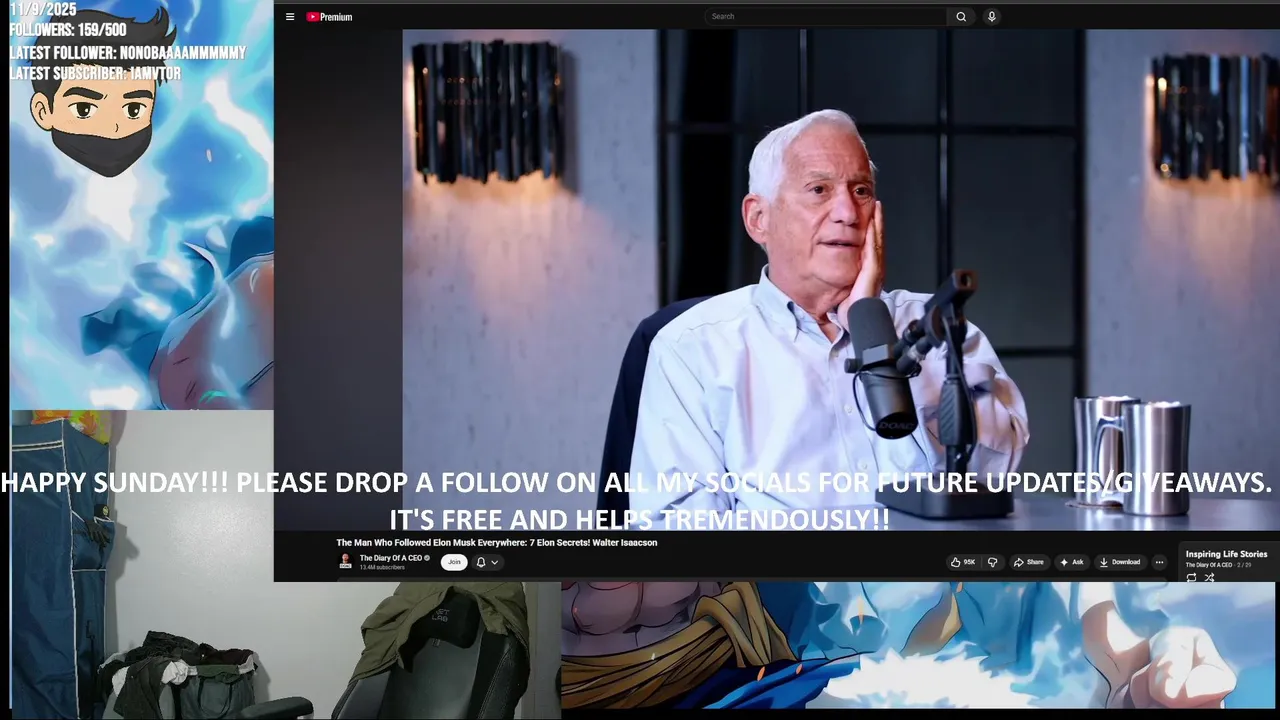This screenshot has height=720, width=1280.
Task: Click "13.4M subscribers" text
Action: coord(382,567)
